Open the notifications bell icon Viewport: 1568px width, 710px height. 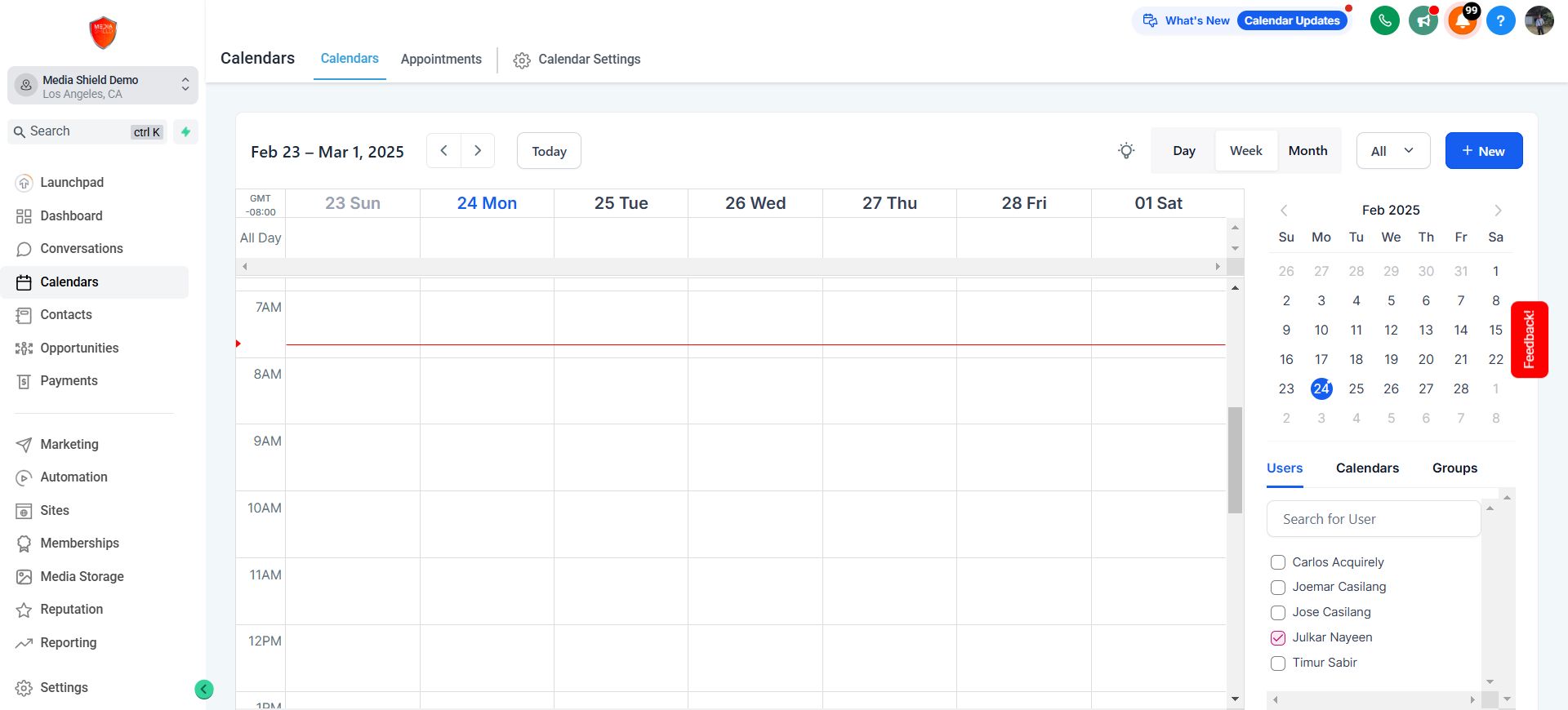tap(1463, 20)
